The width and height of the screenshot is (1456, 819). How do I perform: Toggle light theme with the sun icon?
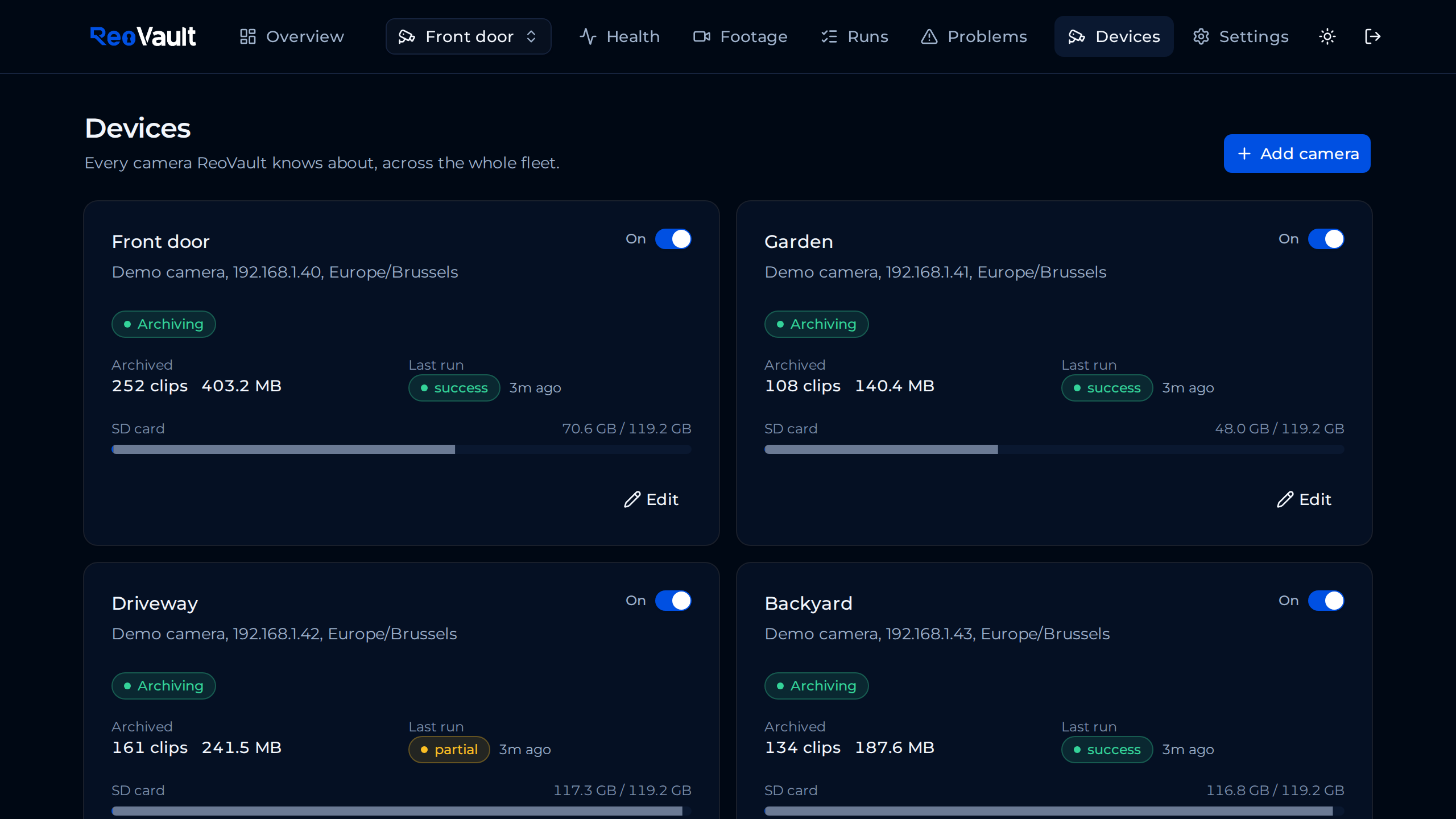tap(1327, 36)
